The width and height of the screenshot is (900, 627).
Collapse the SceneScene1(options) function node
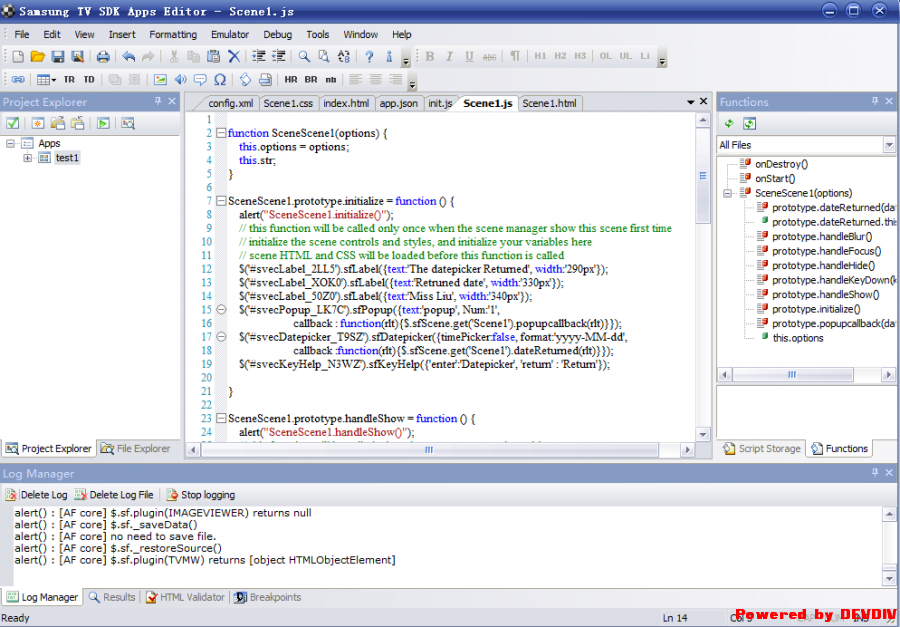(x=728, y=193)
